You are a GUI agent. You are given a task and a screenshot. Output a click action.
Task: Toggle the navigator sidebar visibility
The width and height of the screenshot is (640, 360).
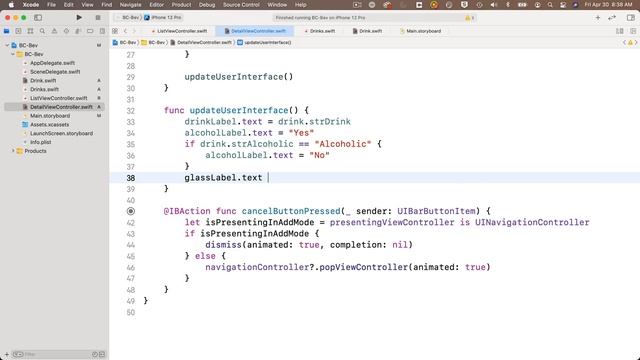(38, 18)
